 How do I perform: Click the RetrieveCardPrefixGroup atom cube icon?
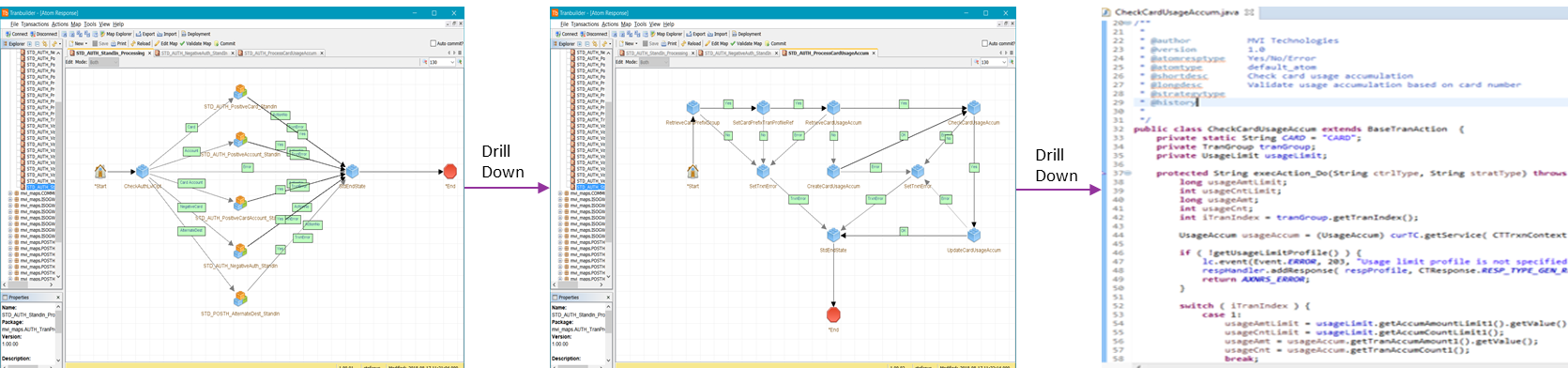point(693,108)
